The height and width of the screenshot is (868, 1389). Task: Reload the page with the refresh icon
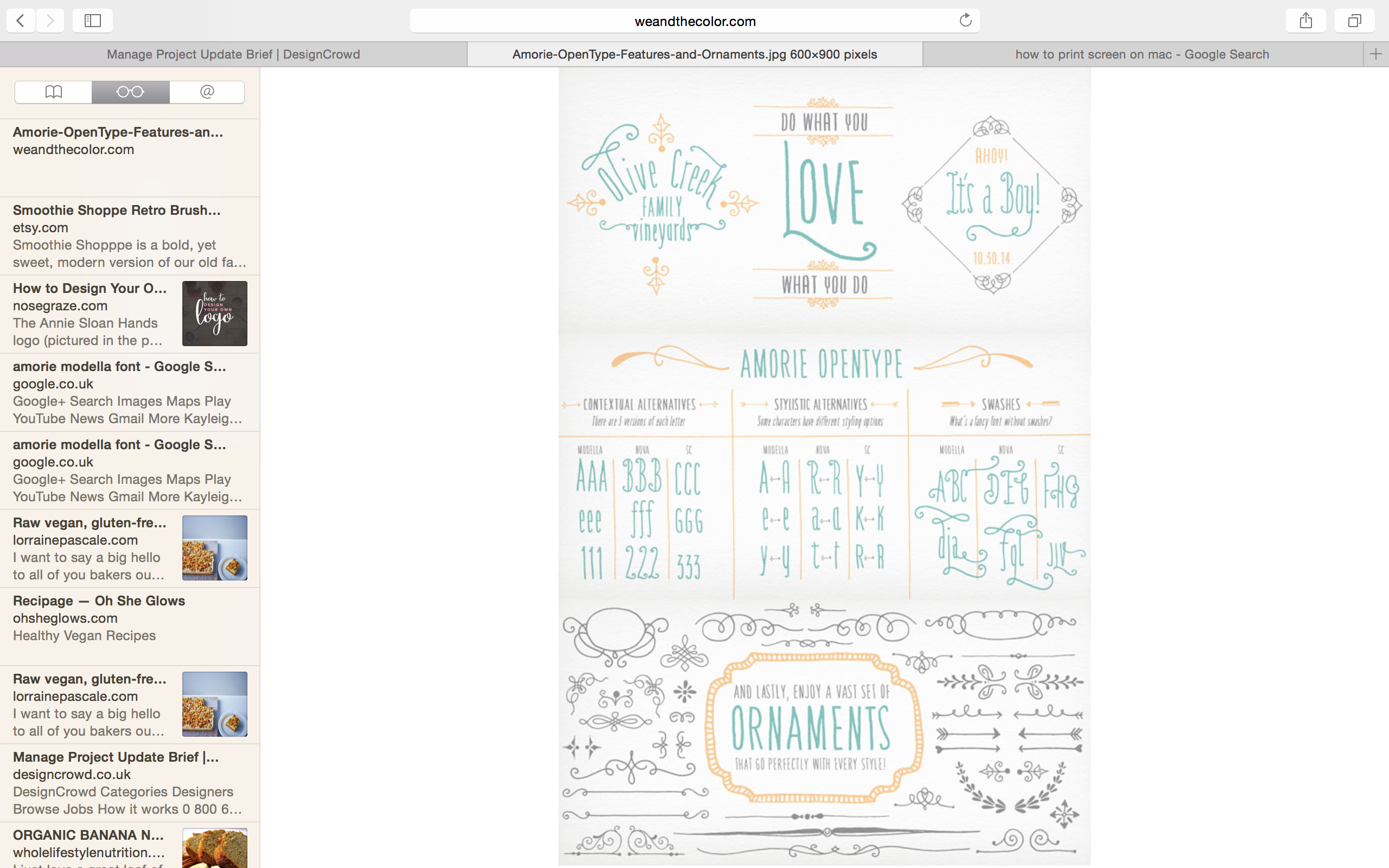coord(965,21)
